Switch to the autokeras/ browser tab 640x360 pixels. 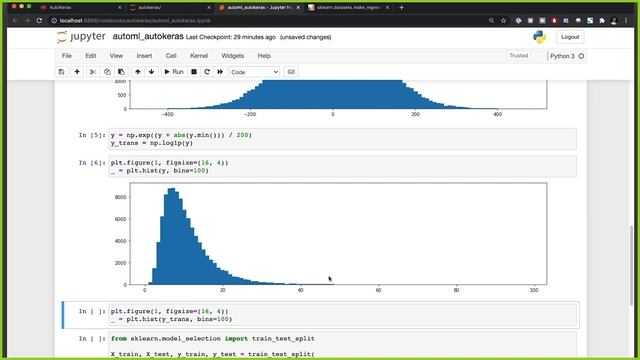[x=169, y=7]
